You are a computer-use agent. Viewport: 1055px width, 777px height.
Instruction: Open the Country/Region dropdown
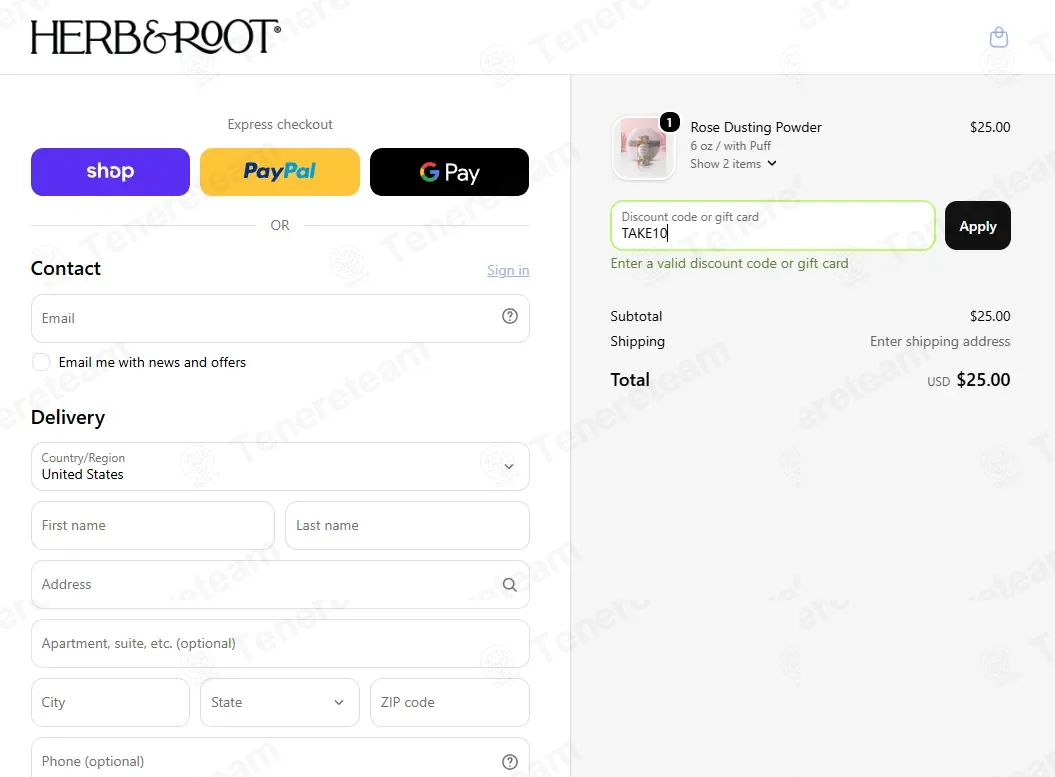[x=280, y=466]
